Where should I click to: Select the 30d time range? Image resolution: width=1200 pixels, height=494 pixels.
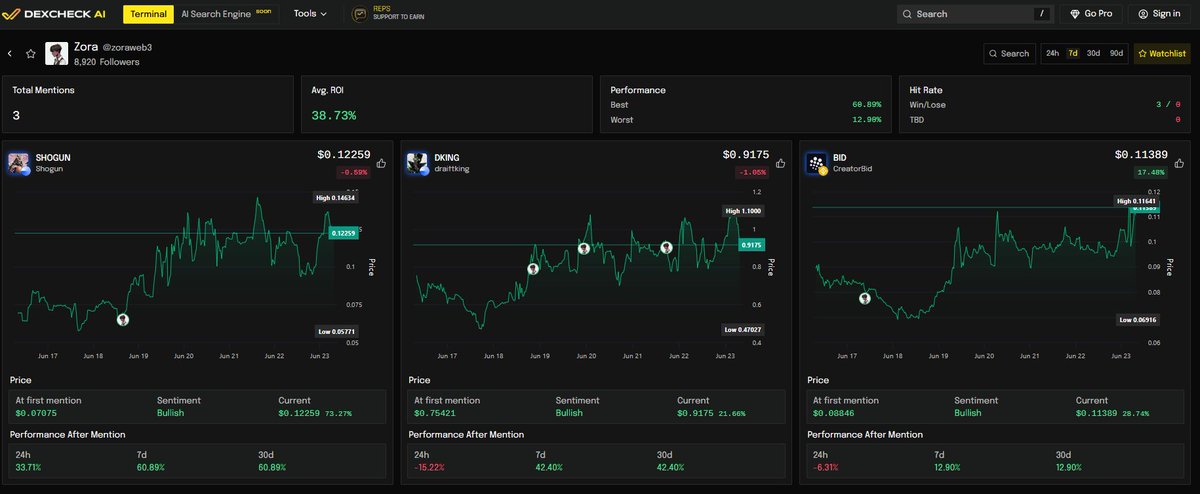tap(1094, 53)
